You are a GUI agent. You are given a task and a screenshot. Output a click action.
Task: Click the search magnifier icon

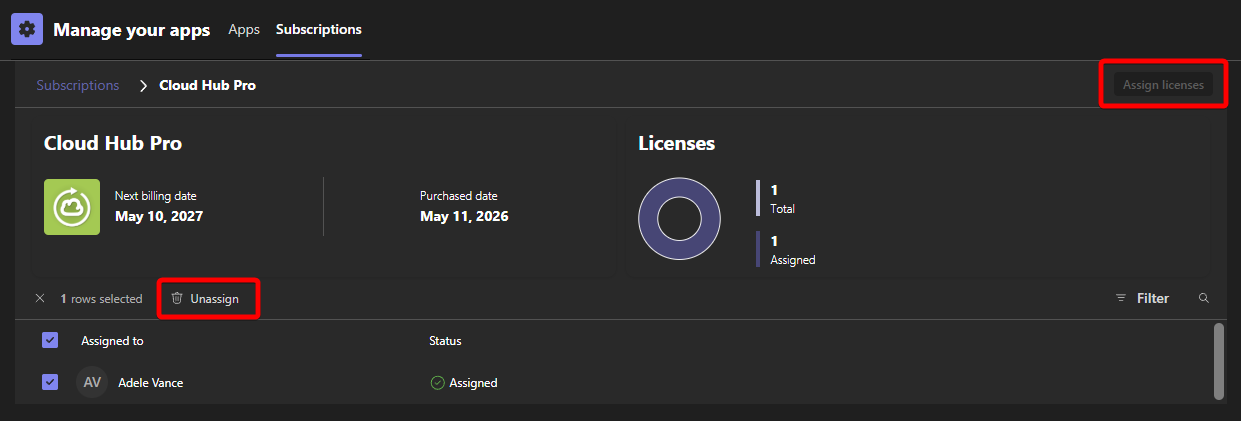(1204, 298)
